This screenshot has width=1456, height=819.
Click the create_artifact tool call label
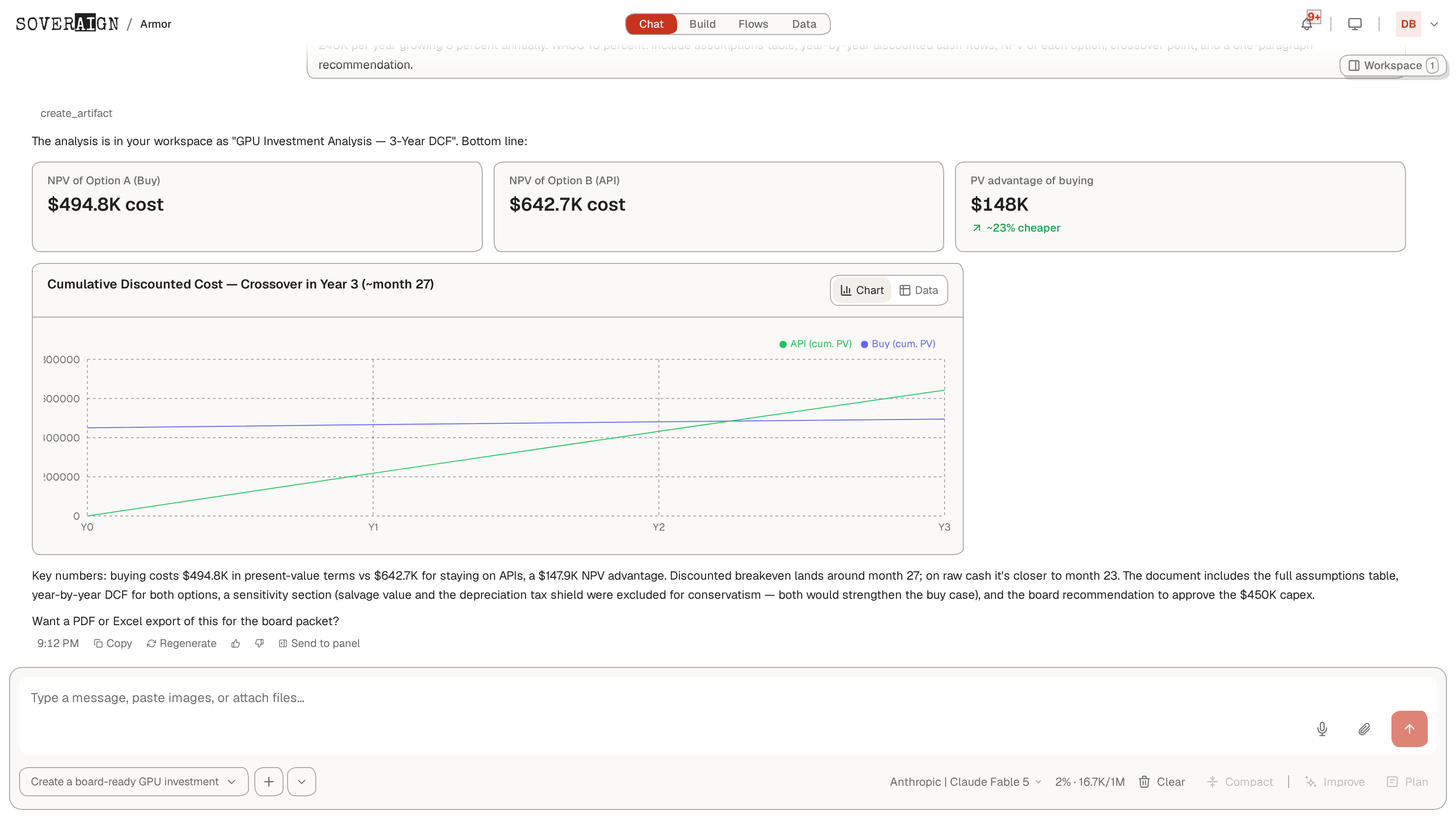pyautogui.click(x=76, y=113)
